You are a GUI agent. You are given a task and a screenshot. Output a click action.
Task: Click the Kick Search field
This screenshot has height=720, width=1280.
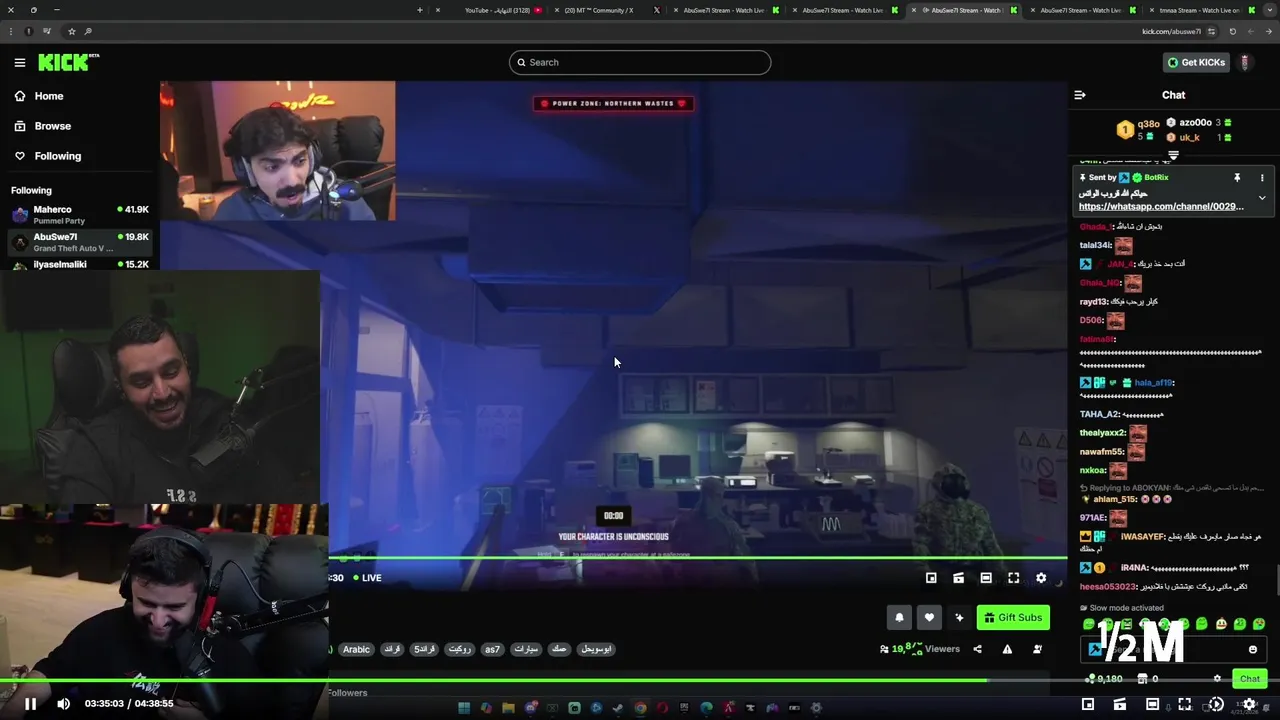click(x=640, y=62)
